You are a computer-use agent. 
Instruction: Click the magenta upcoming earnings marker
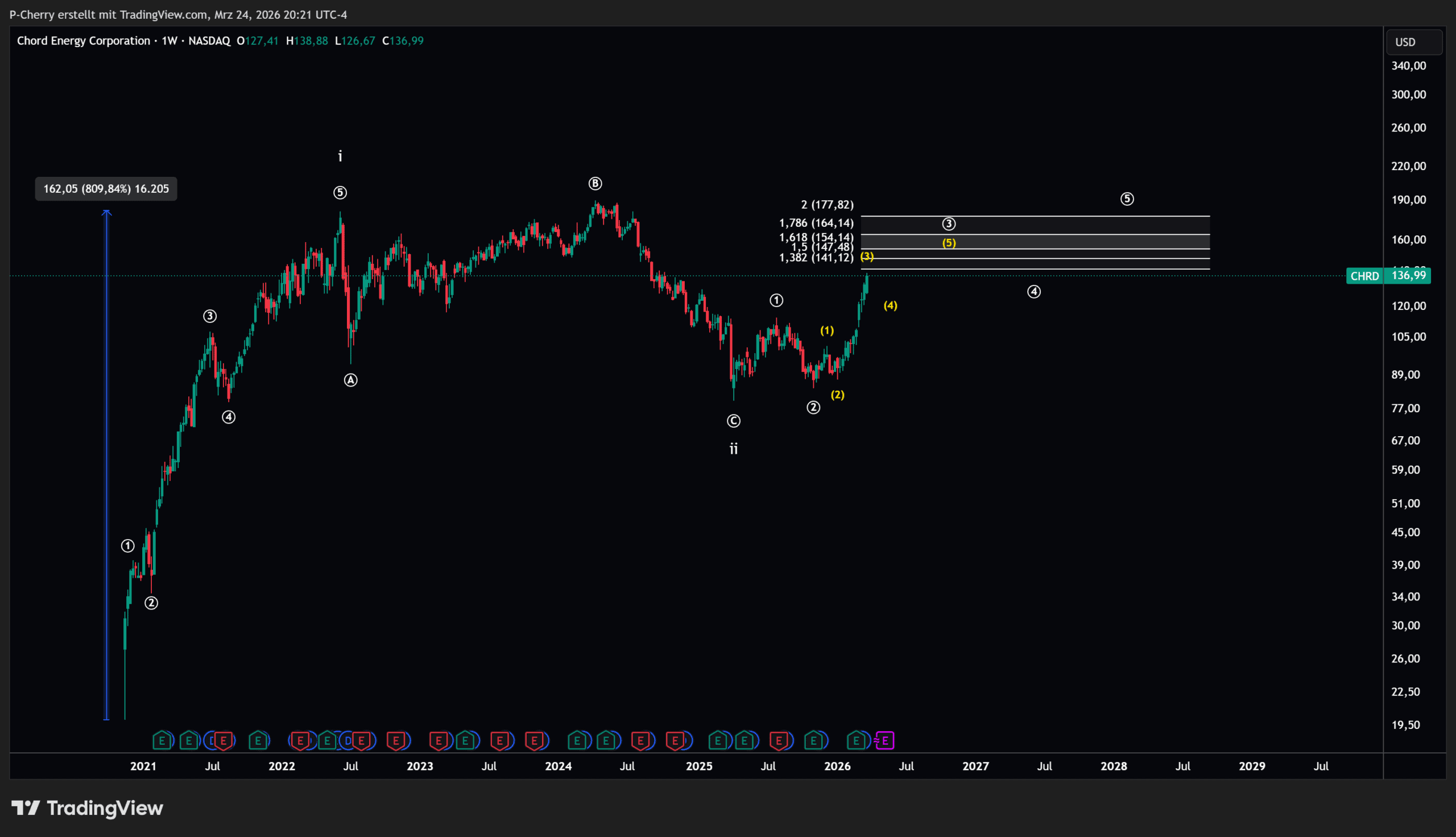coord(884,740)
